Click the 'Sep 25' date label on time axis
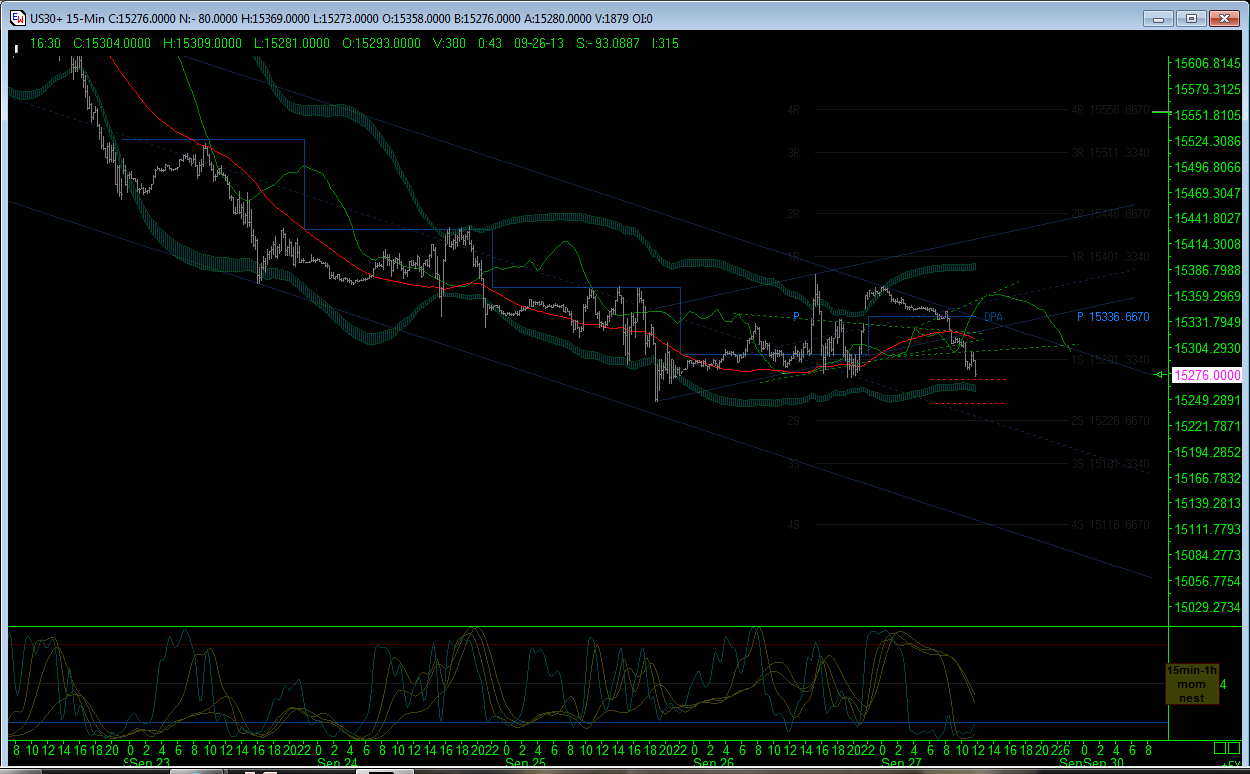This screenshot has height=774, width=1250. point(525,763)
